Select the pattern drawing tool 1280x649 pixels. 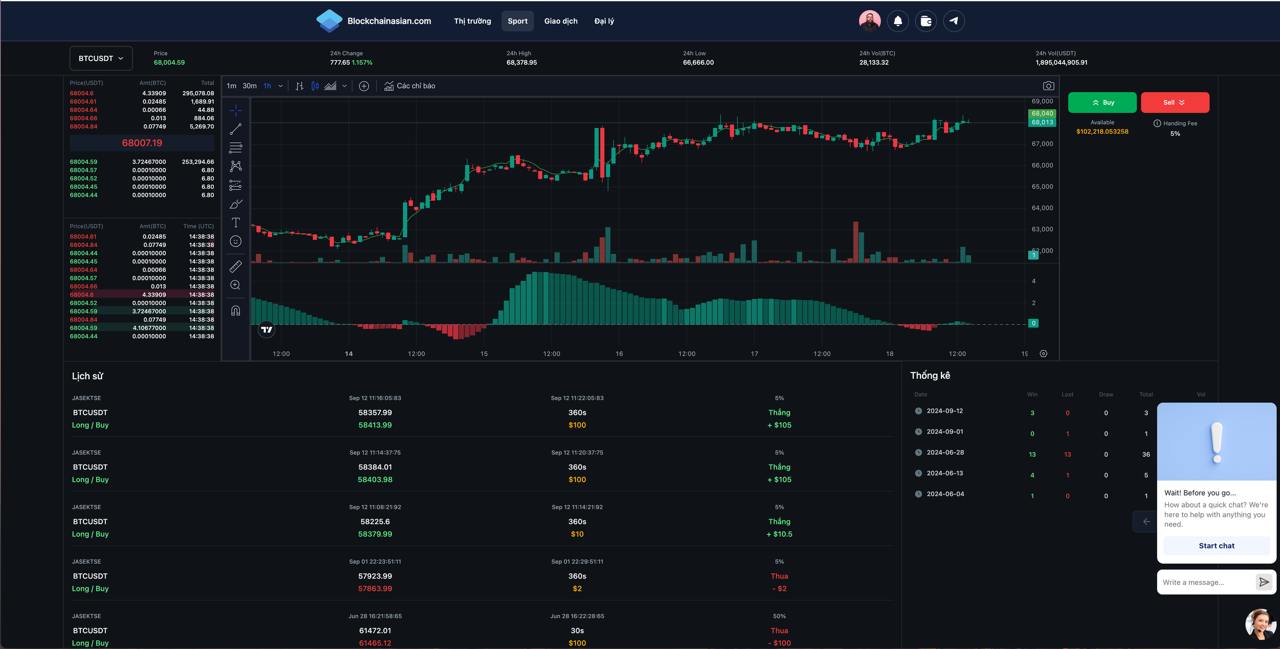coord(235,166)
